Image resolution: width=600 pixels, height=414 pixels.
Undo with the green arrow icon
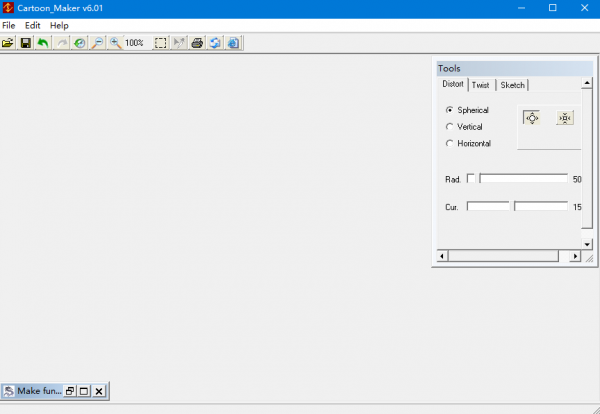(43, 43)
